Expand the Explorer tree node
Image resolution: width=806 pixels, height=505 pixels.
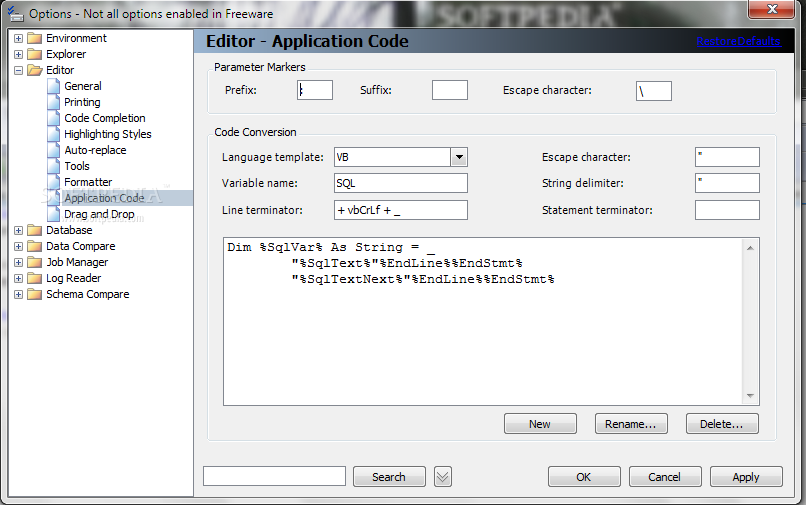coord(19,55)
